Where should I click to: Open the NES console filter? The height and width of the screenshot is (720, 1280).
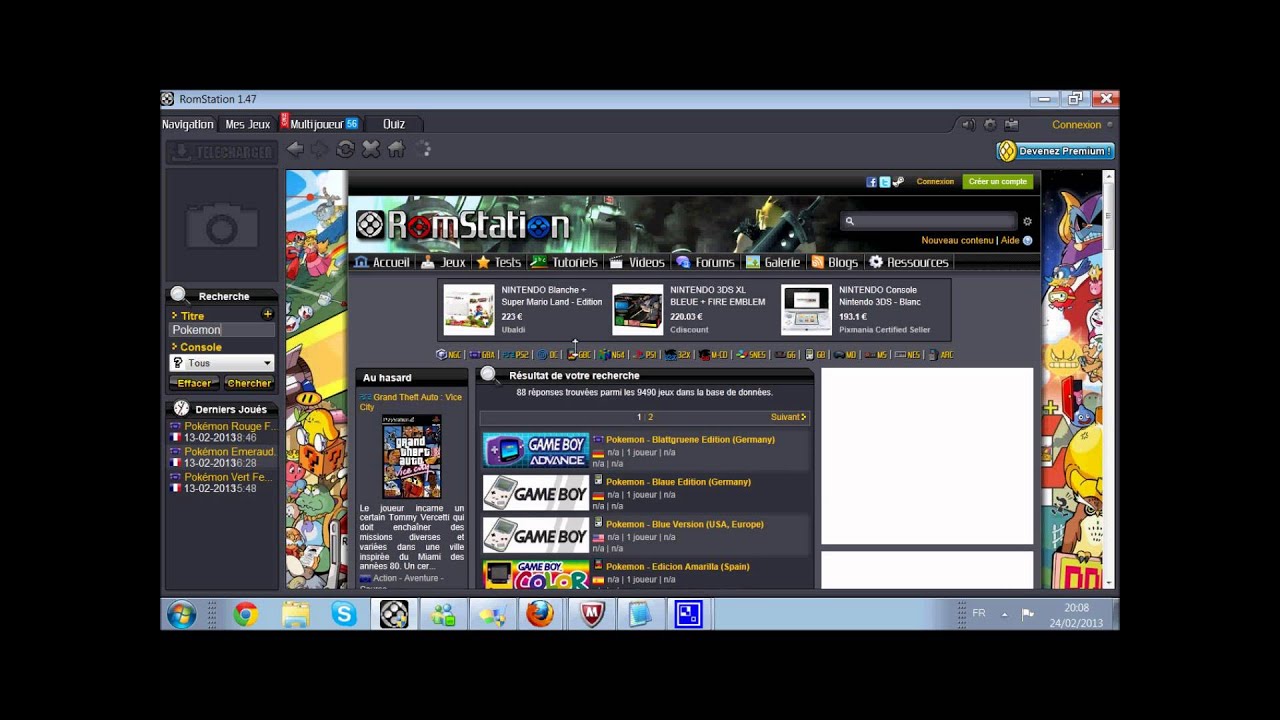[x=907, y=355]
